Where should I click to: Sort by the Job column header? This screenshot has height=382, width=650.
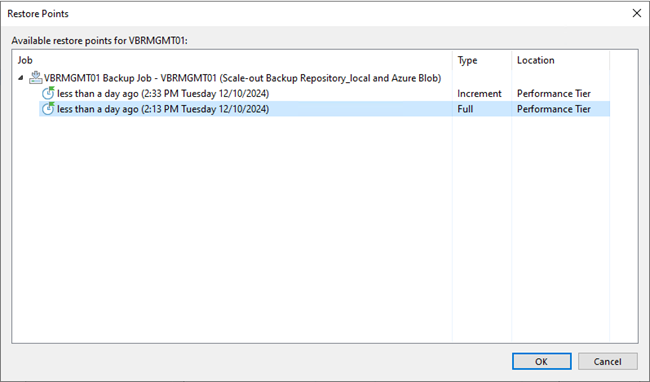(232, 60)
